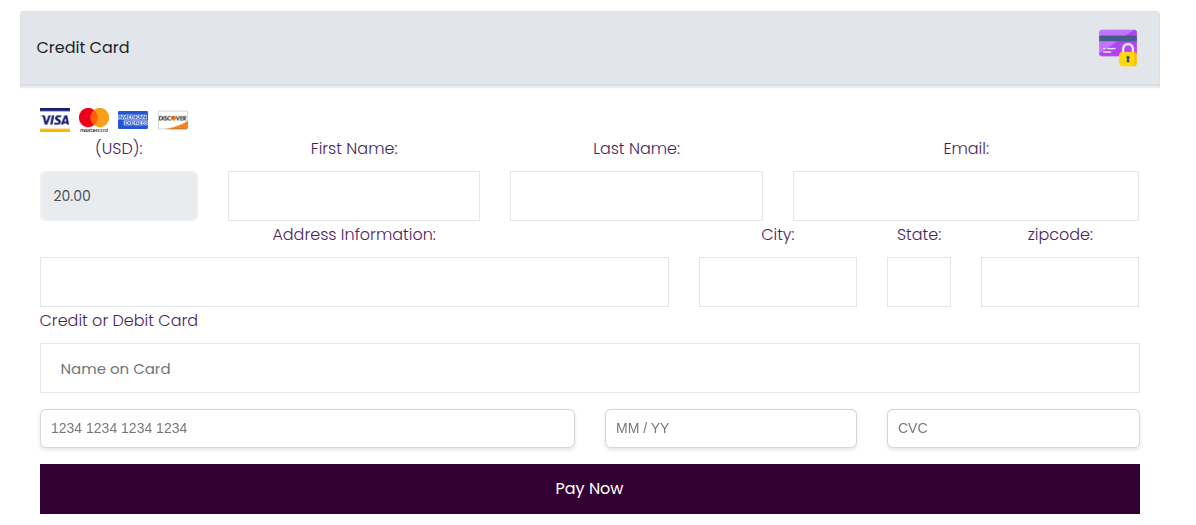The image size is (1196, 525).
Task: Click the State: label
Action: (919, 234)
